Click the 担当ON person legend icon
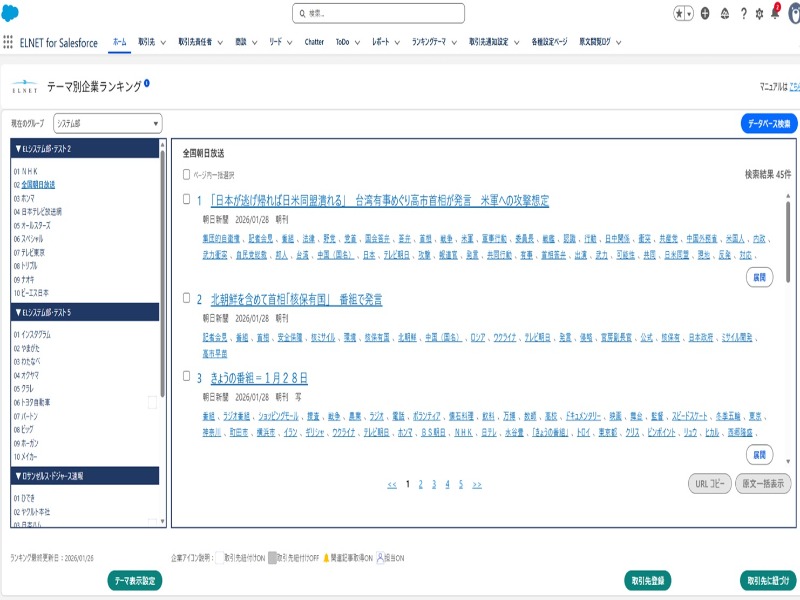 (380, 558)
